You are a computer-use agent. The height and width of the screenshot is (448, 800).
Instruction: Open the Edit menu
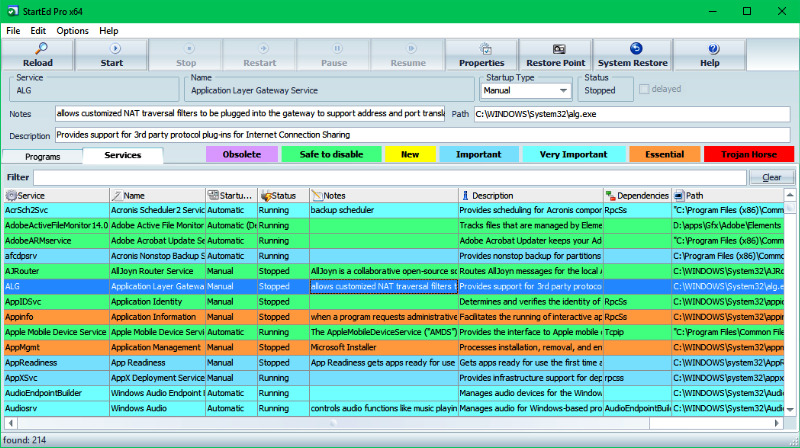coord(38,31)
